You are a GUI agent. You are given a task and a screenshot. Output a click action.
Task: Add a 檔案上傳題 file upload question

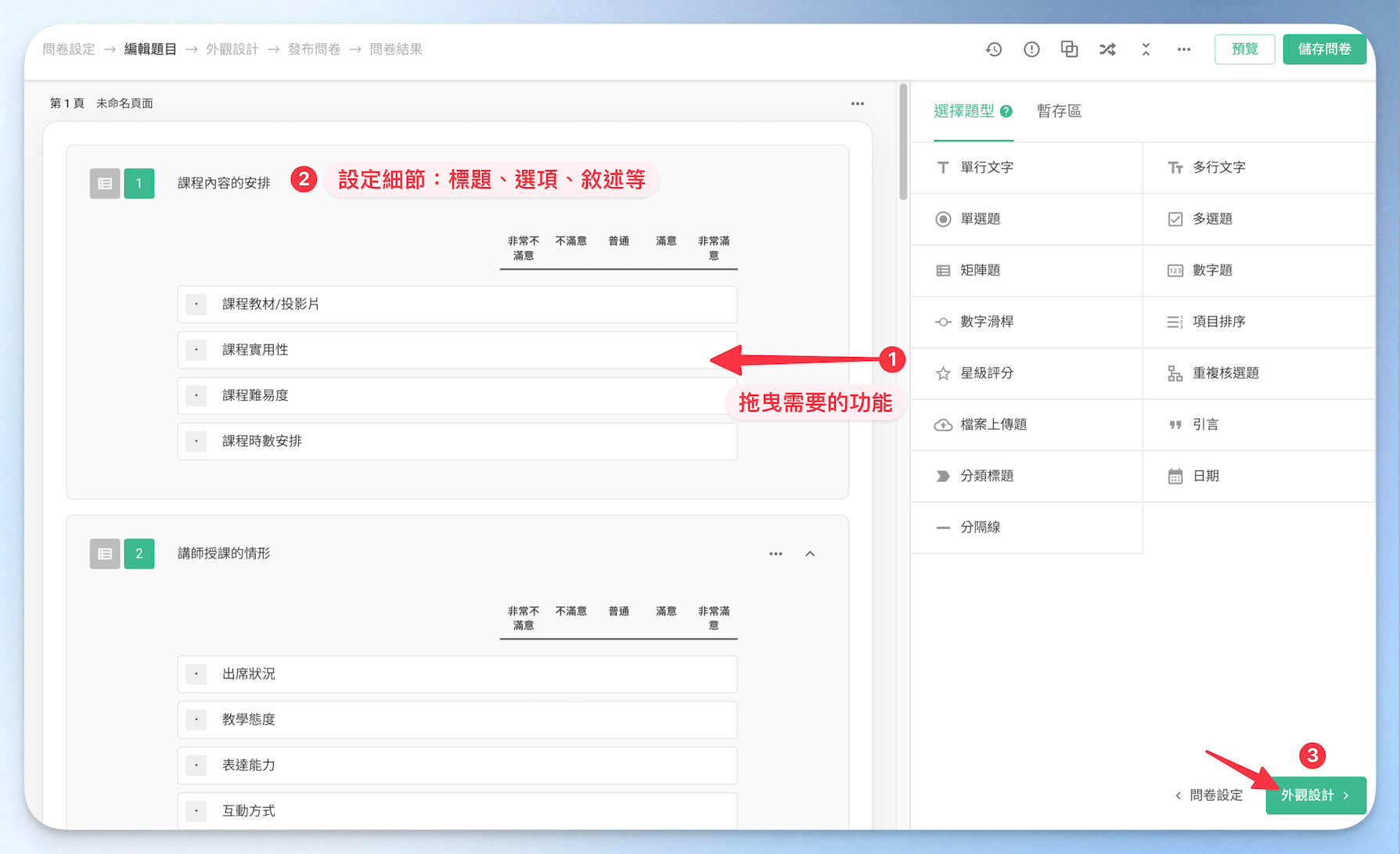(1026, 425)
